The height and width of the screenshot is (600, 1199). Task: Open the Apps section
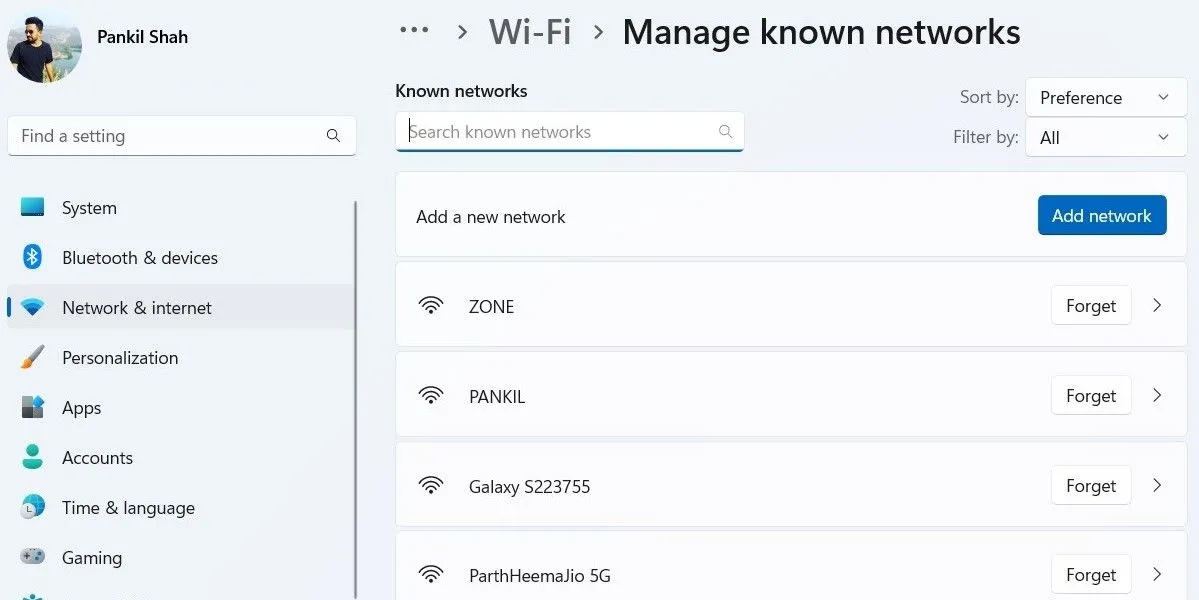34,407
